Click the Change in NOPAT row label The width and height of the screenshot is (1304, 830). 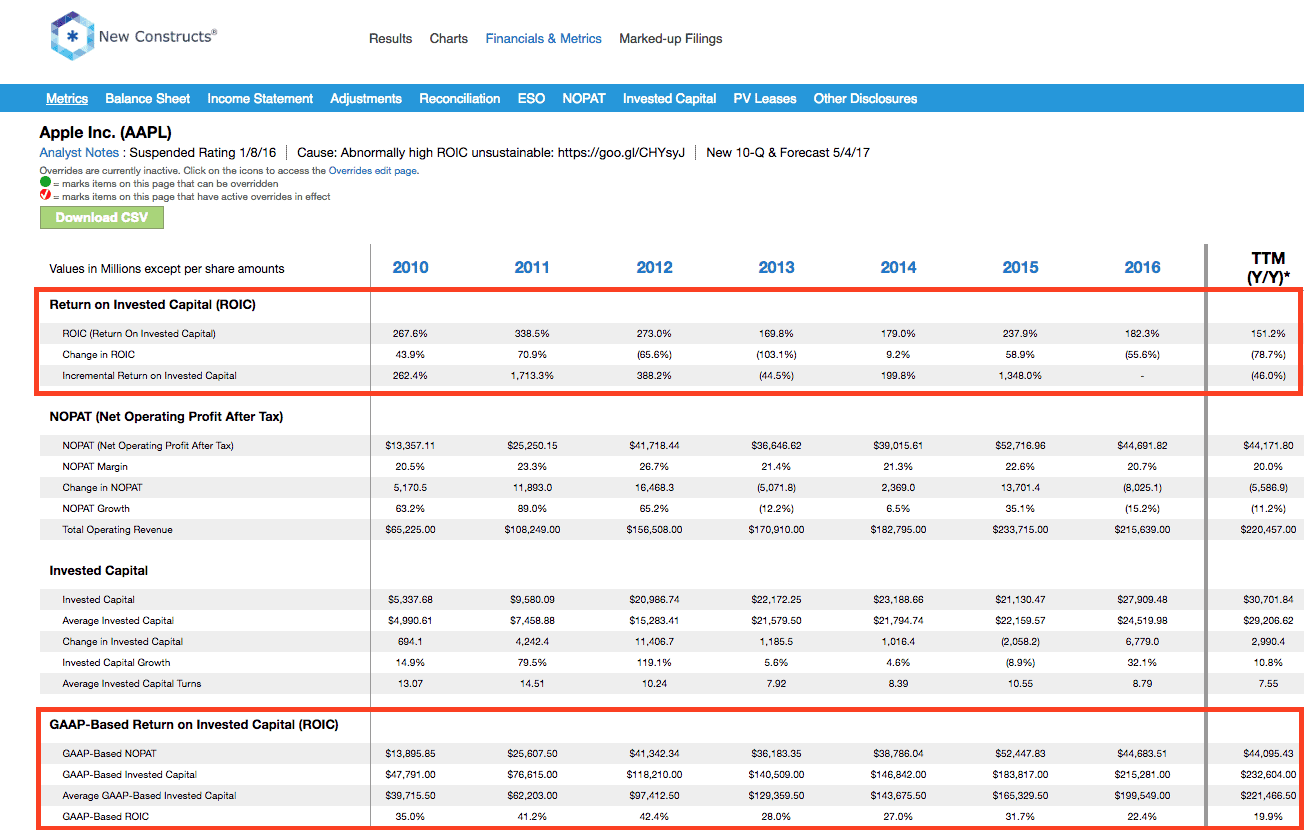click(102, 488)
